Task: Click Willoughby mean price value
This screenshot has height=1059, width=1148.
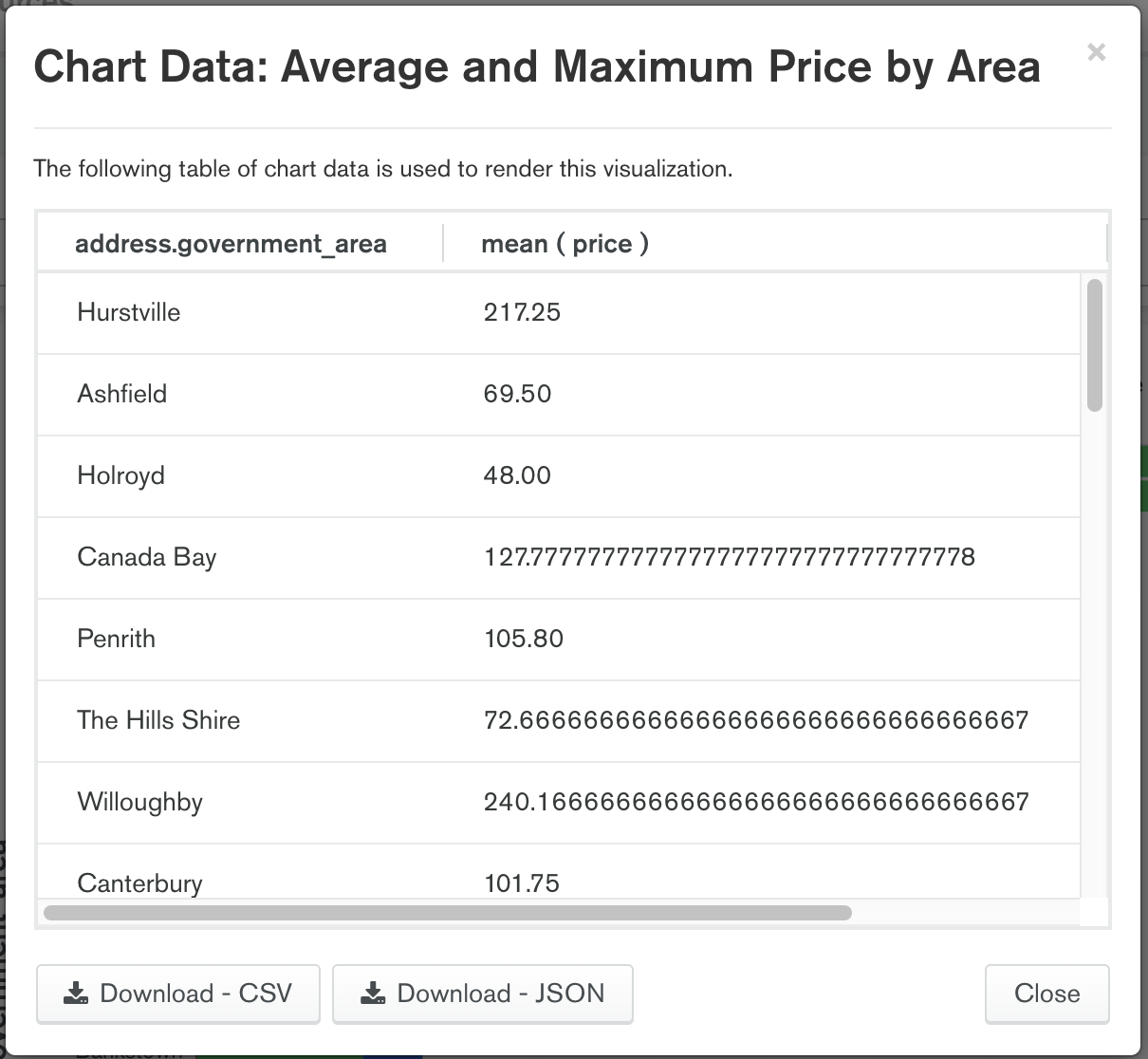Action: point(756,803)
